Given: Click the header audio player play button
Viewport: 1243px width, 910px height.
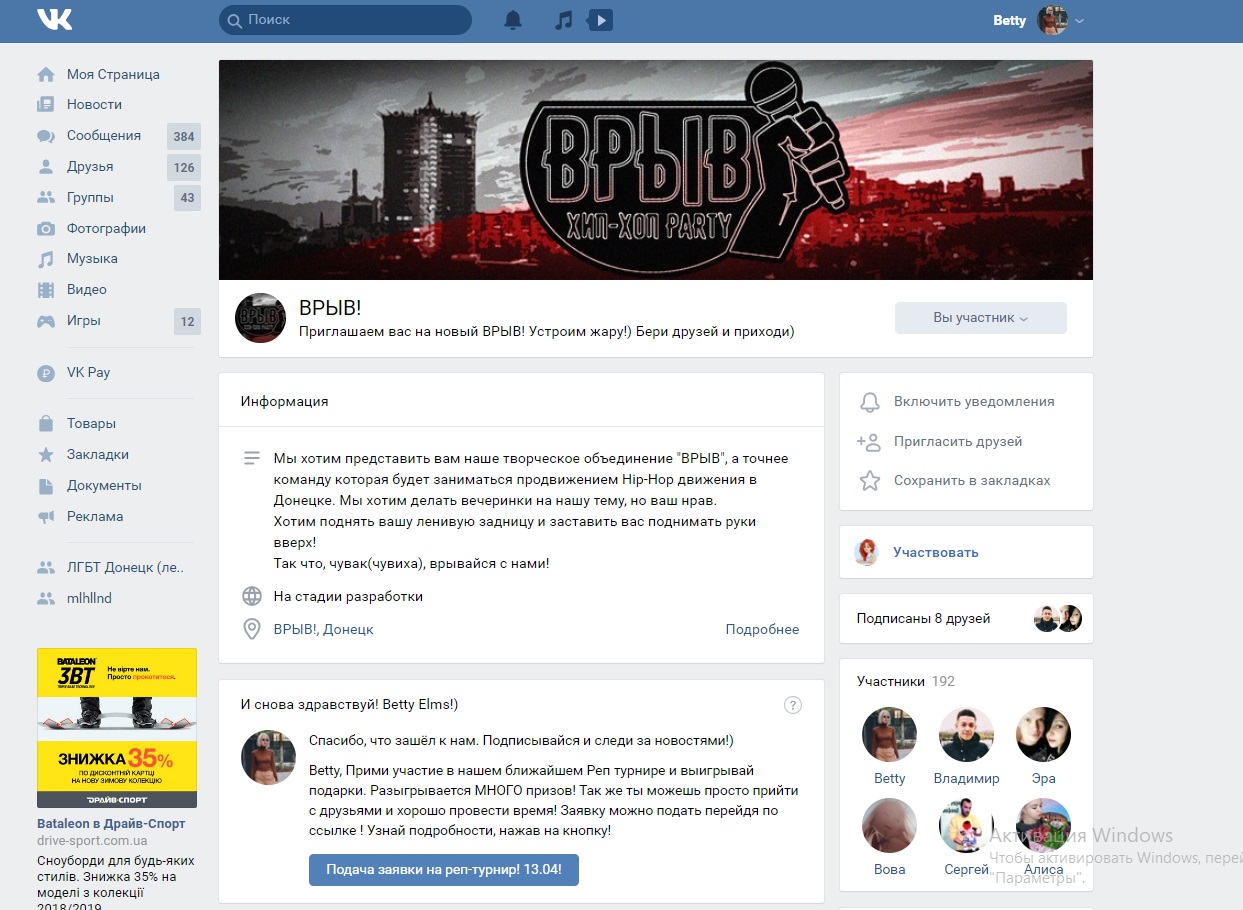Looking at the screenshot, I should coord(600,19).
